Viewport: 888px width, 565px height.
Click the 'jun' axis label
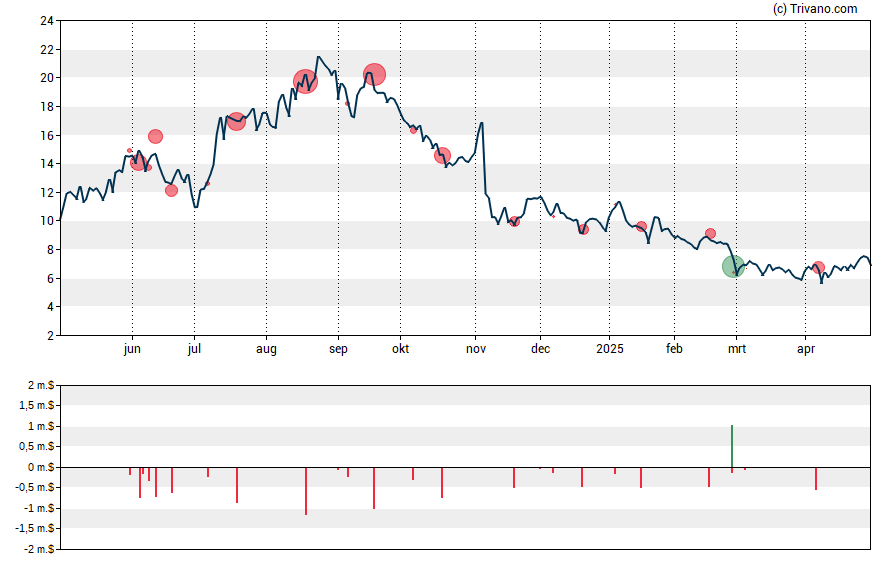132,349
